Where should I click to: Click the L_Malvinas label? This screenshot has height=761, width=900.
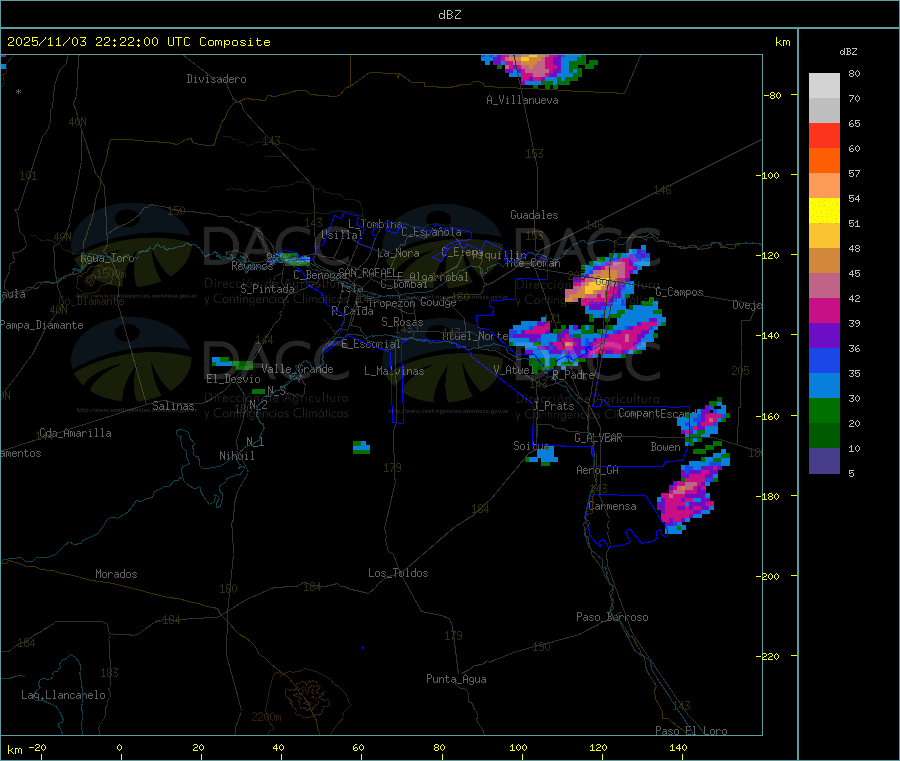(x=394, y=371)
